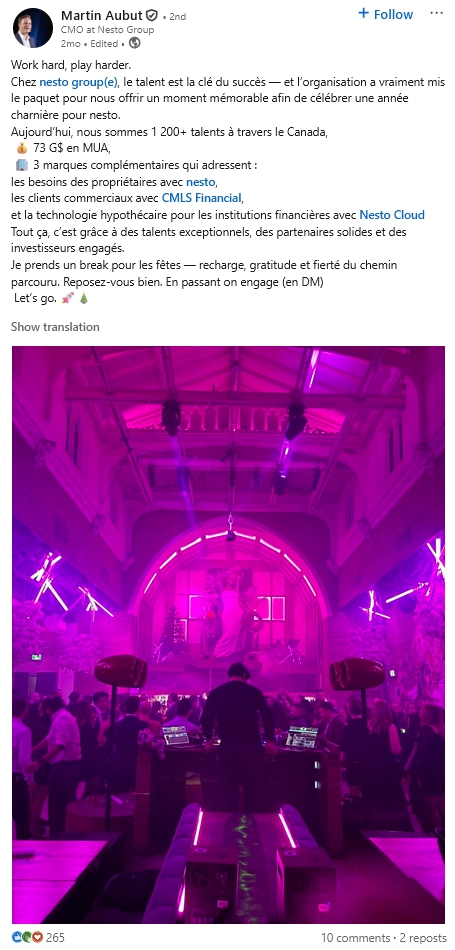Click the heart reaction icon
The image size is (455, 950).
click(37, 937)
